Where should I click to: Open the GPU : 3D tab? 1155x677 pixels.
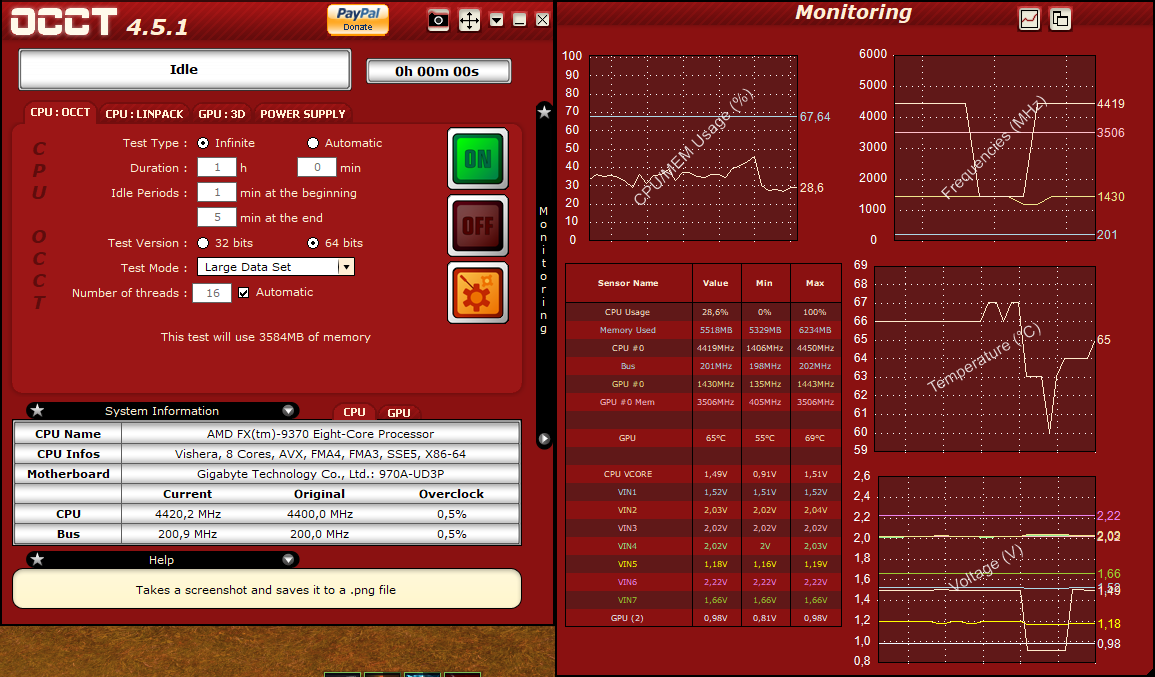pyautogui.click(x=222, y=114)
